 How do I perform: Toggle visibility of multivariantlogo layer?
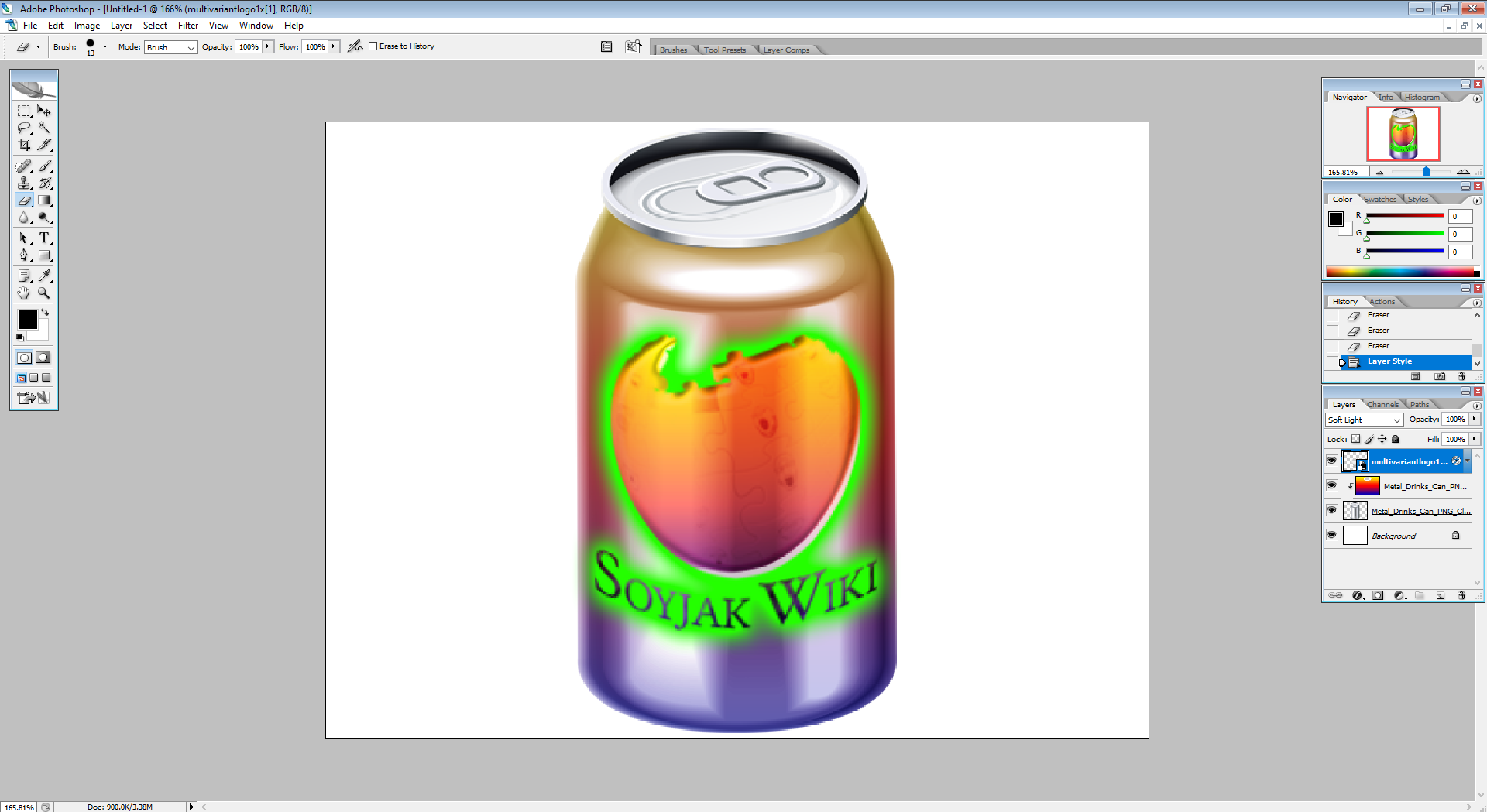click(1331, 461)
